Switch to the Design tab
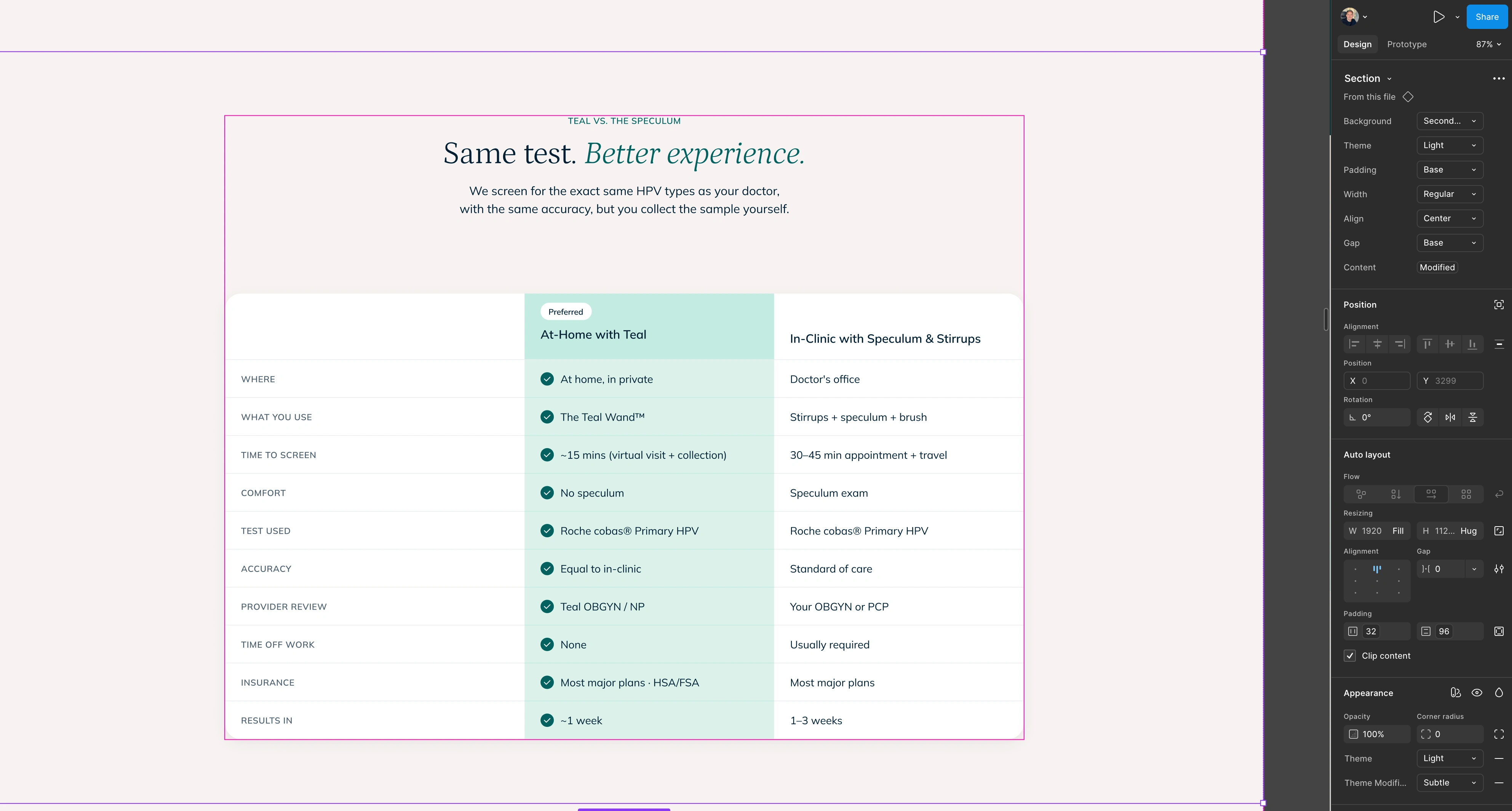 point(1357,45)
